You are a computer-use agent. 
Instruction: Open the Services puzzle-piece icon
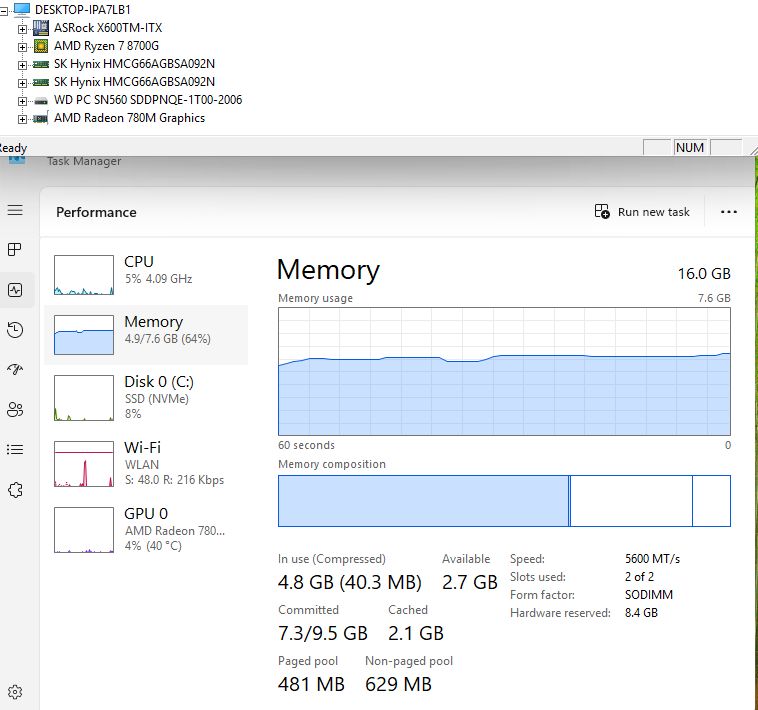click(x=15, y=490)
